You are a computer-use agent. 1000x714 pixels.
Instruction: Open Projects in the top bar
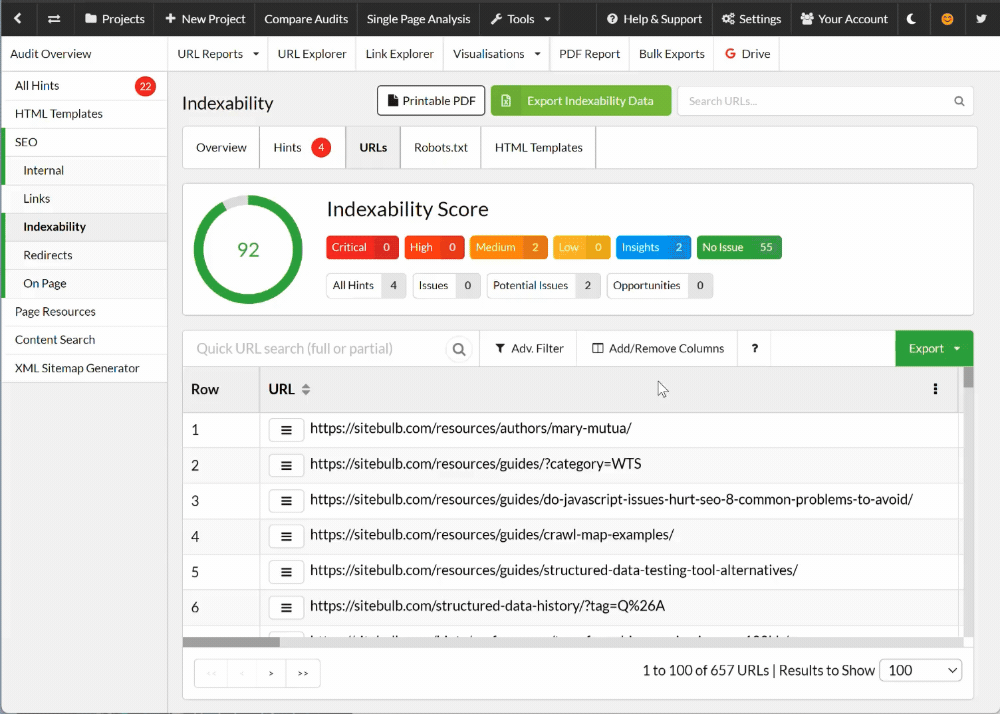click(115, 18)
